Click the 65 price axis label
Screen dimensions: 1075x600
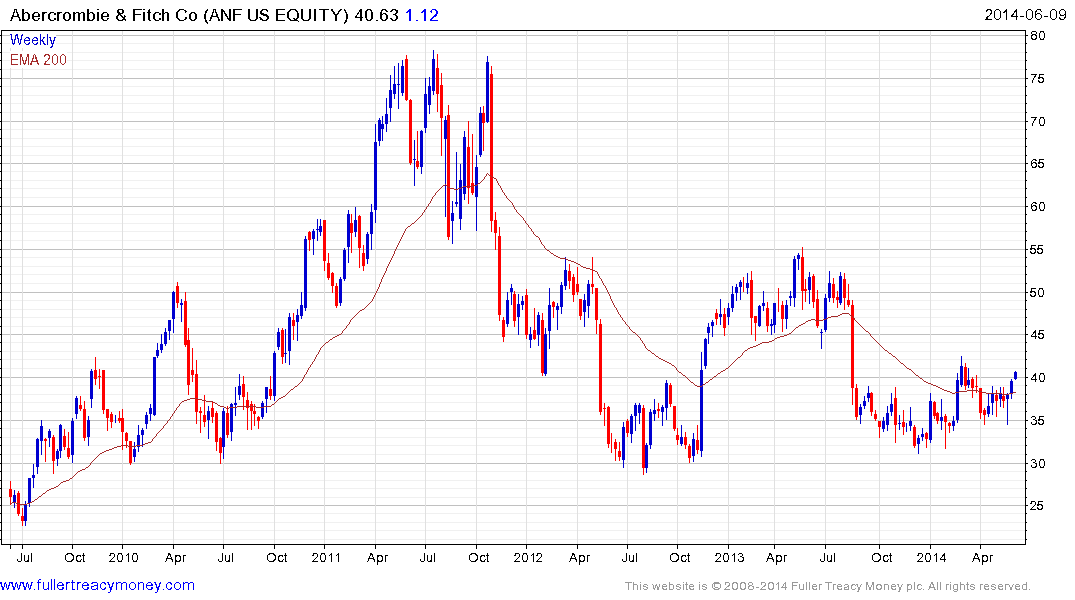pyautogui.click(x=1038, y=164)
